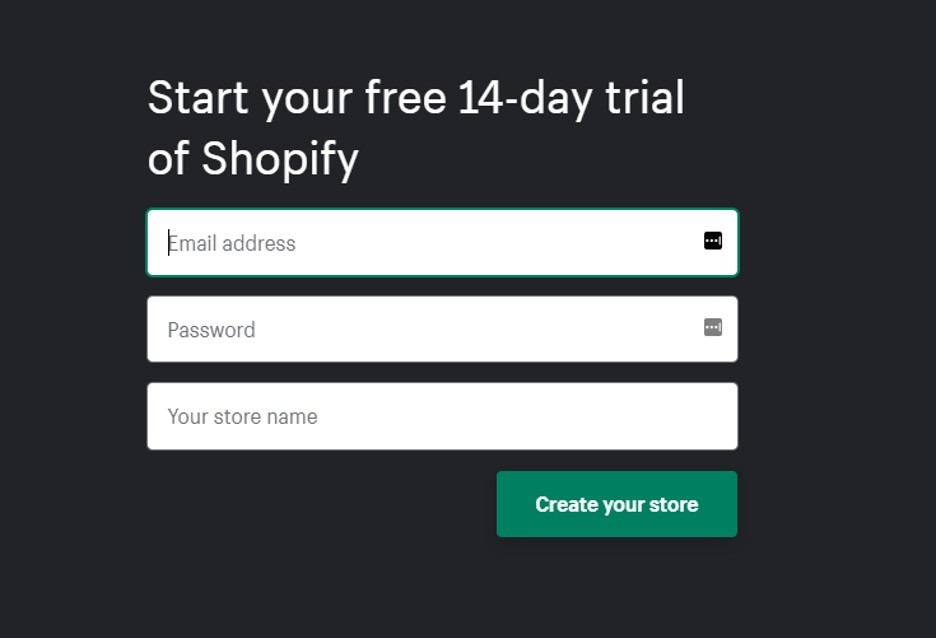Focus the Email address input field
936x638 pixels.
coord(442,242)
